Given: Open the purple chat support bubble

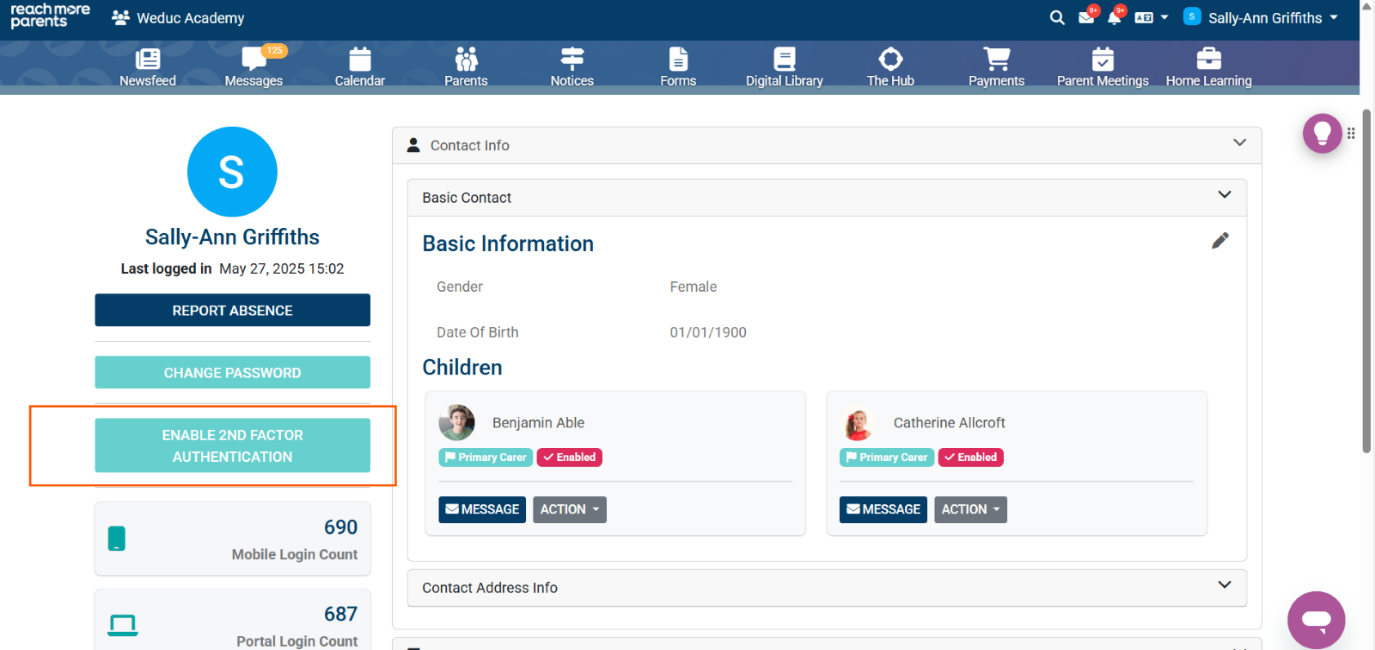Looking at the screenshot, I should click(x=1316, y=620).
